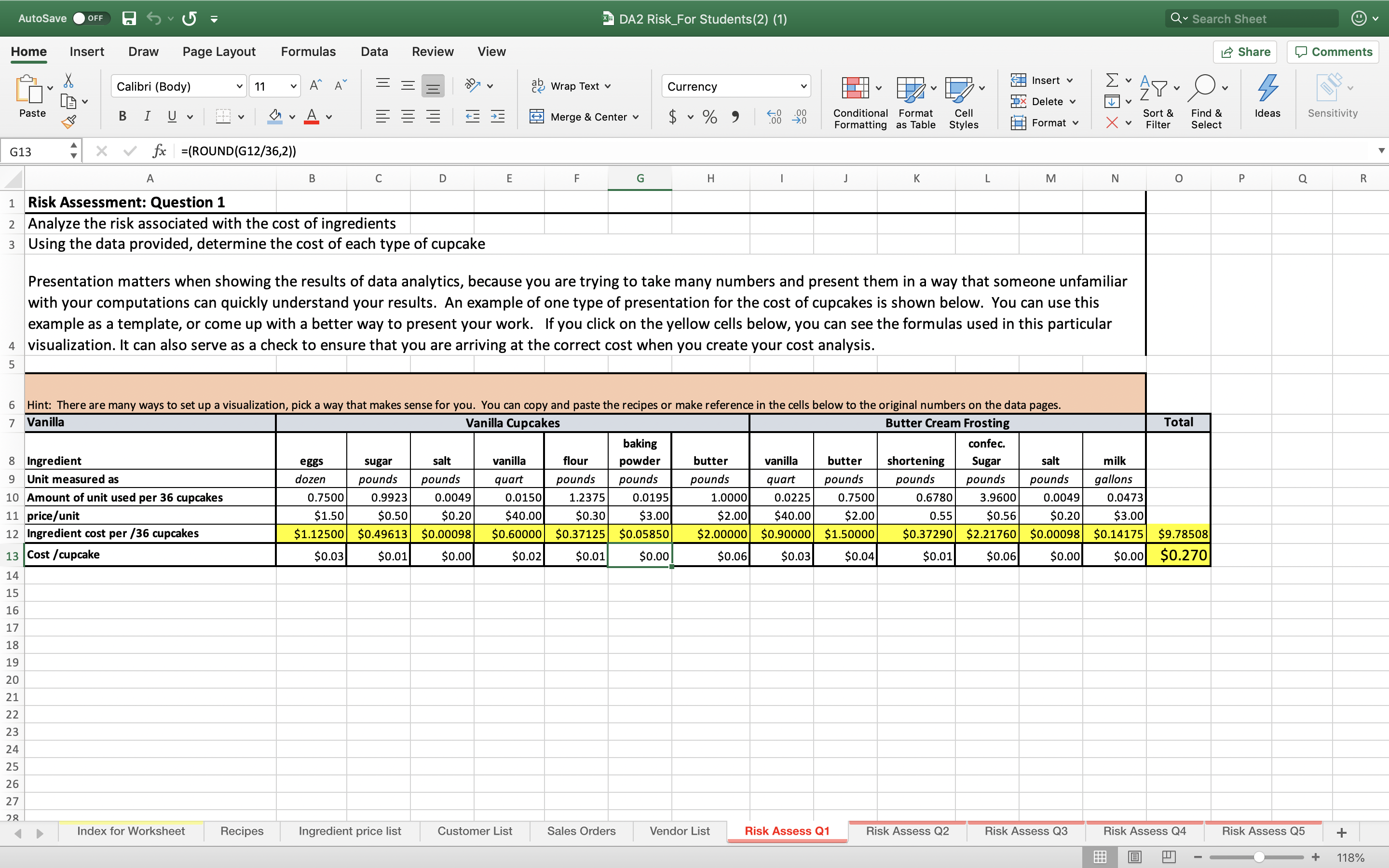Viewport: 1389px width, 868px height.
Task: Open the Comments panel
Action: pos(1333,52)
